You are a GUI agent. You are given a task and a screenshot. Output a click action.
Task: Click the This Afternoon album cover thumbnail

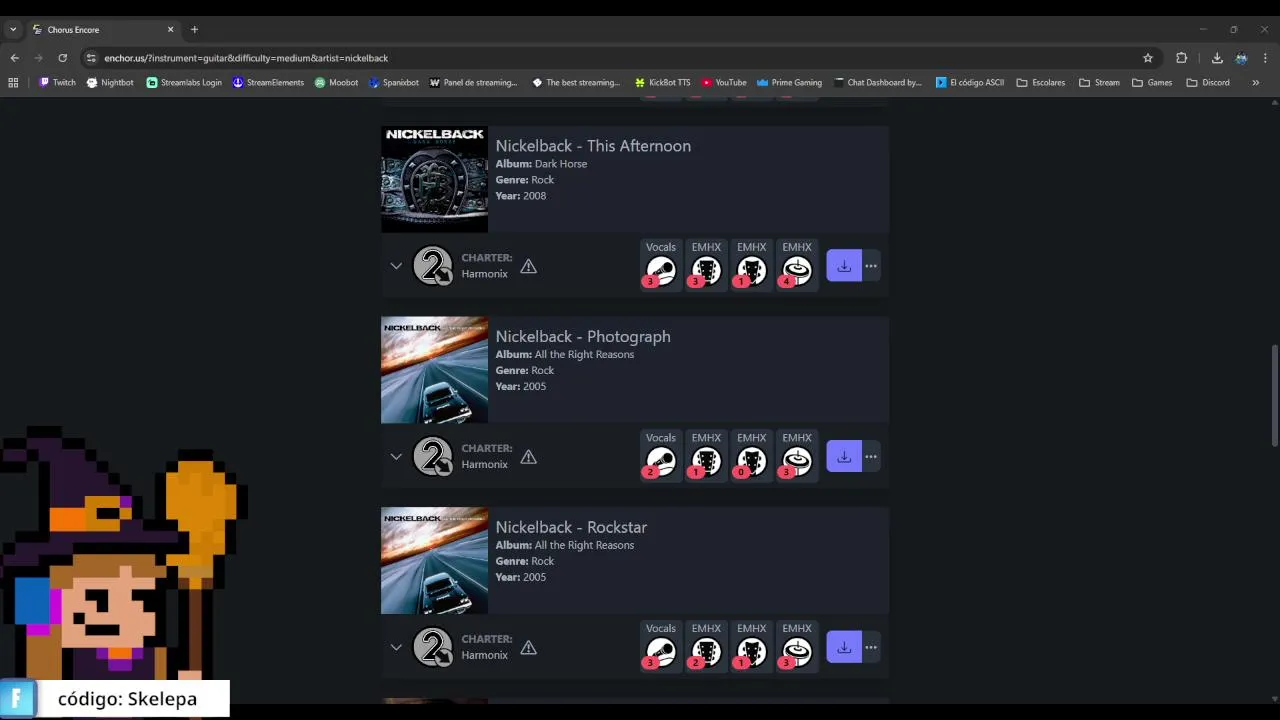coord(434,179)
